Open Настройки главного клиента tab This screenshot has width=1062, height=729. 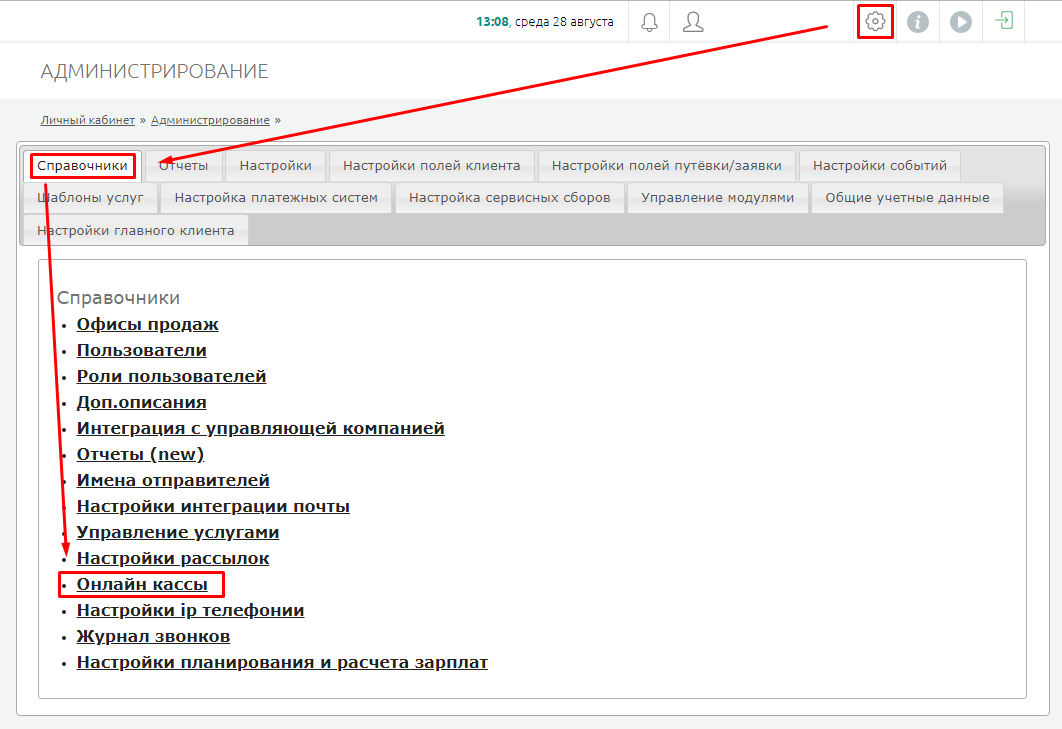coord(136,230)
